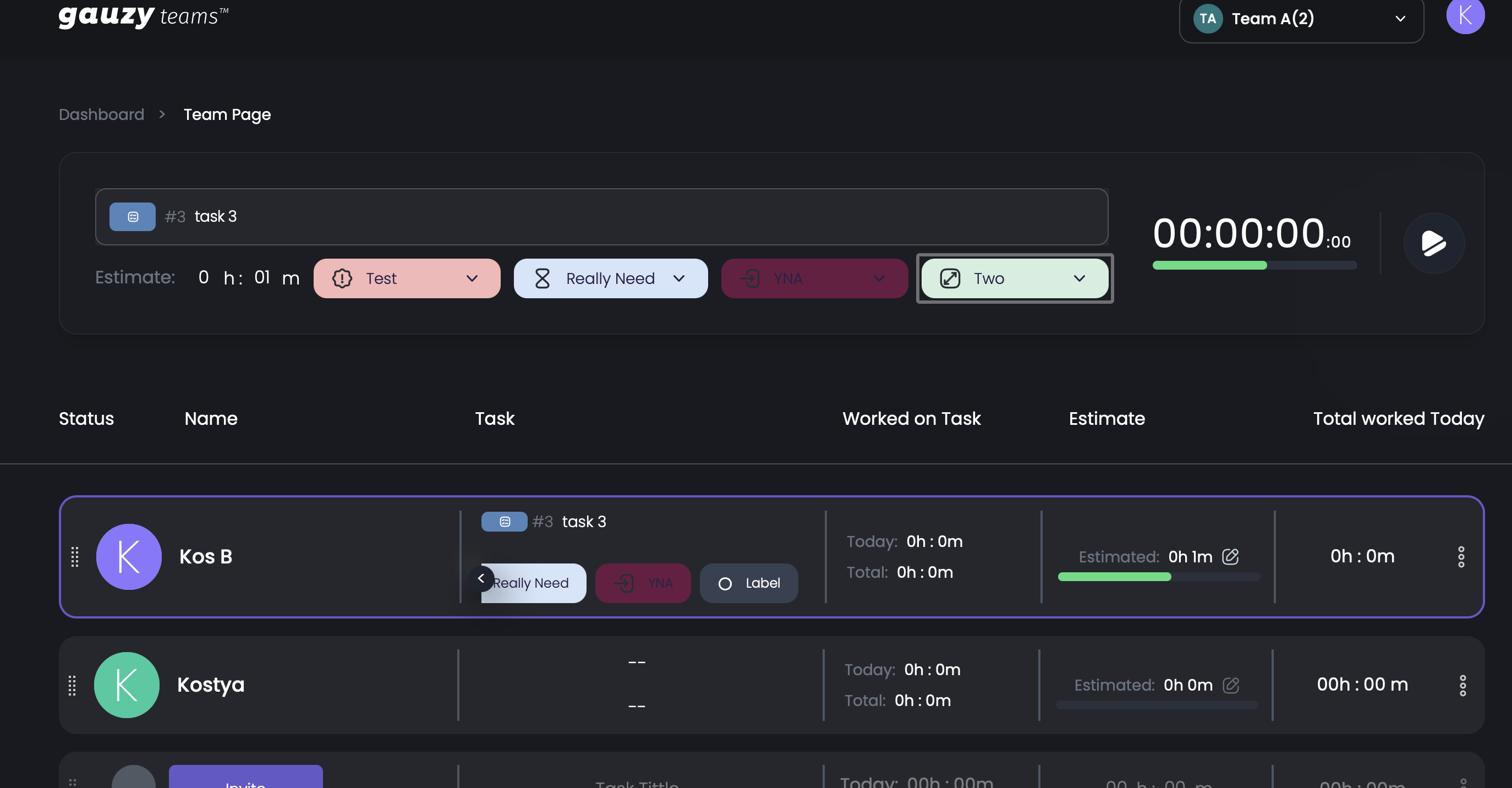Open the Two size dropdown

click(1015, 278)
